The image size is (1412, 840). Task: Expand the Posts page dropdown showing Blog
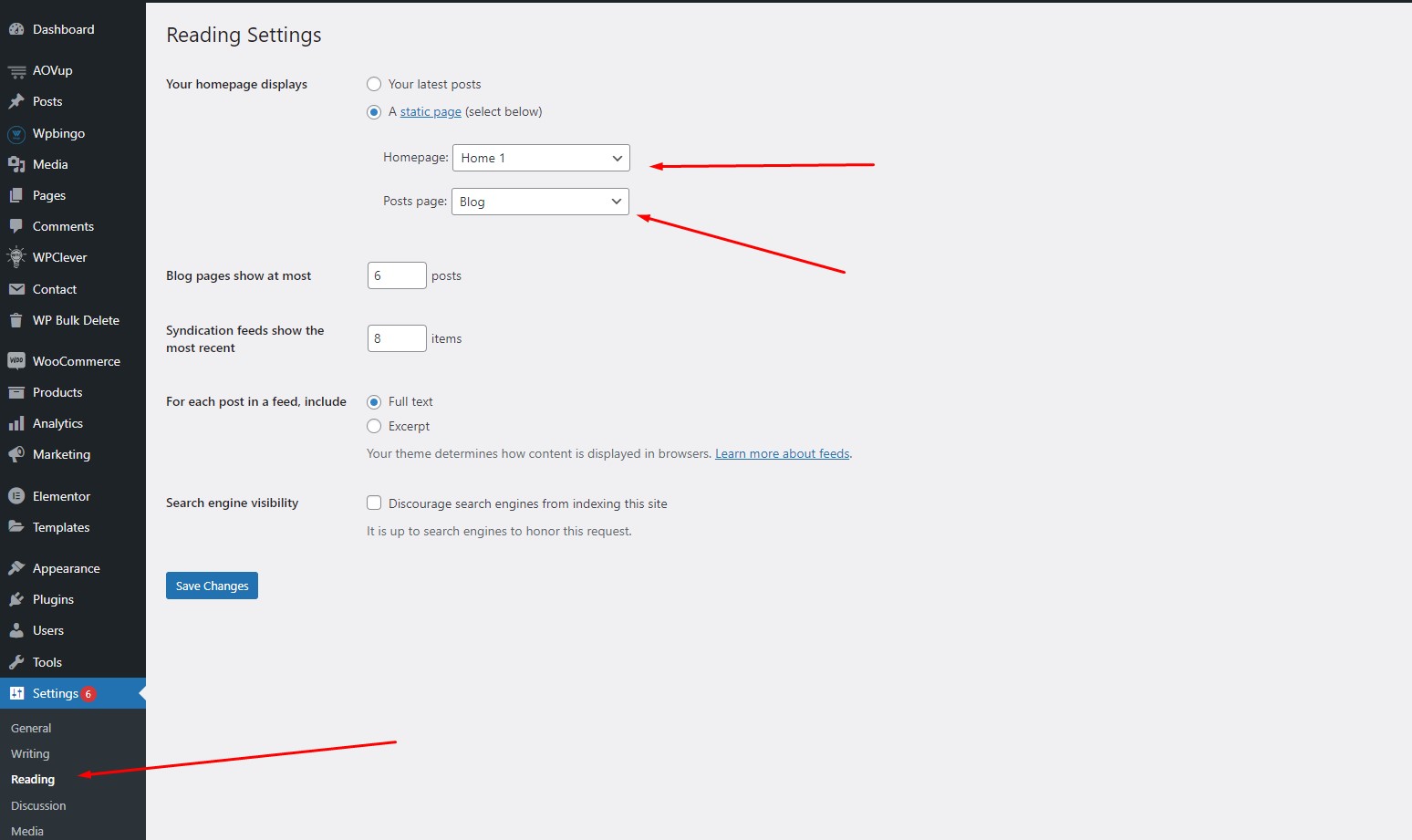point(540,202)
